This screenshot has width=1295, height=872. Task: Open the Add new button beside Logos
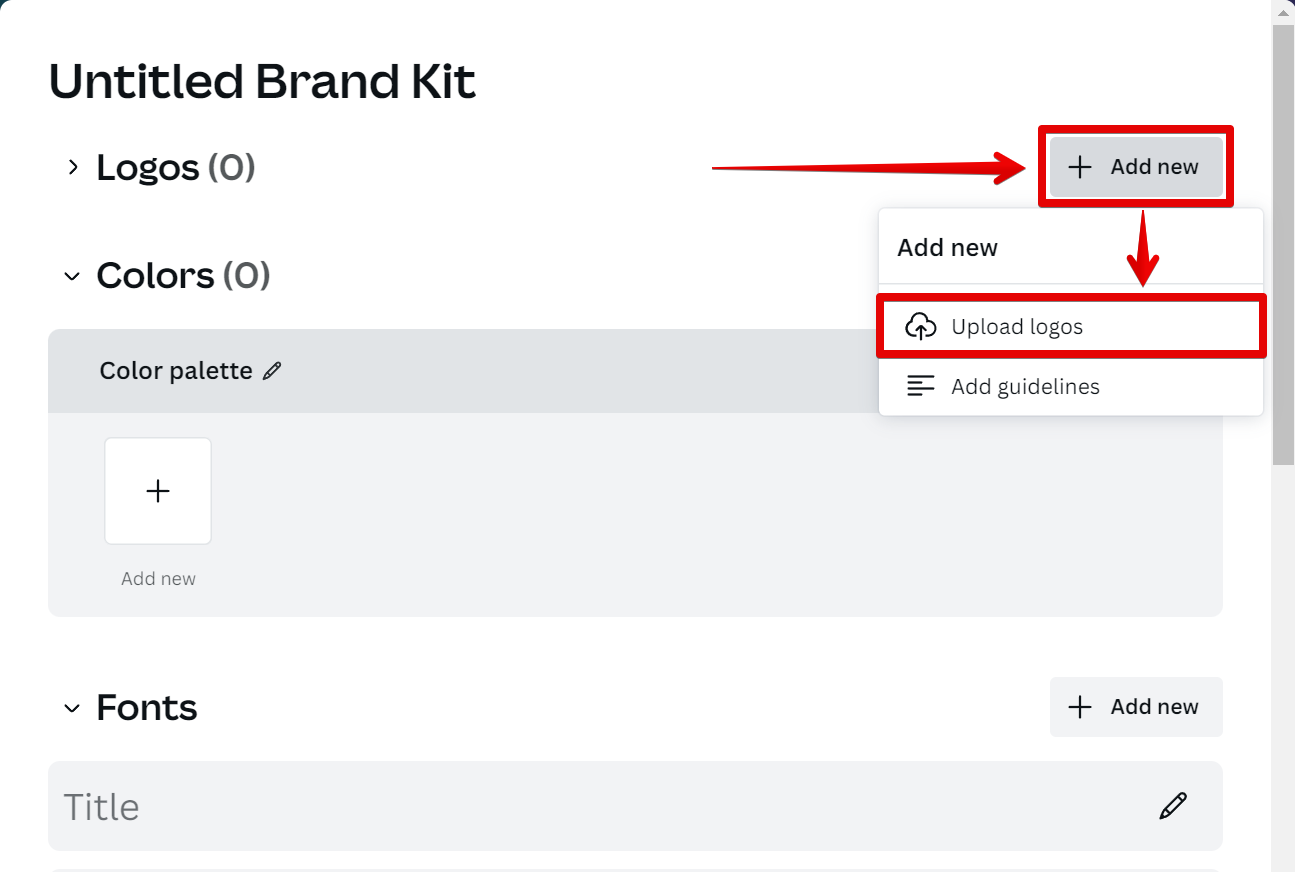click(1135, 167)
